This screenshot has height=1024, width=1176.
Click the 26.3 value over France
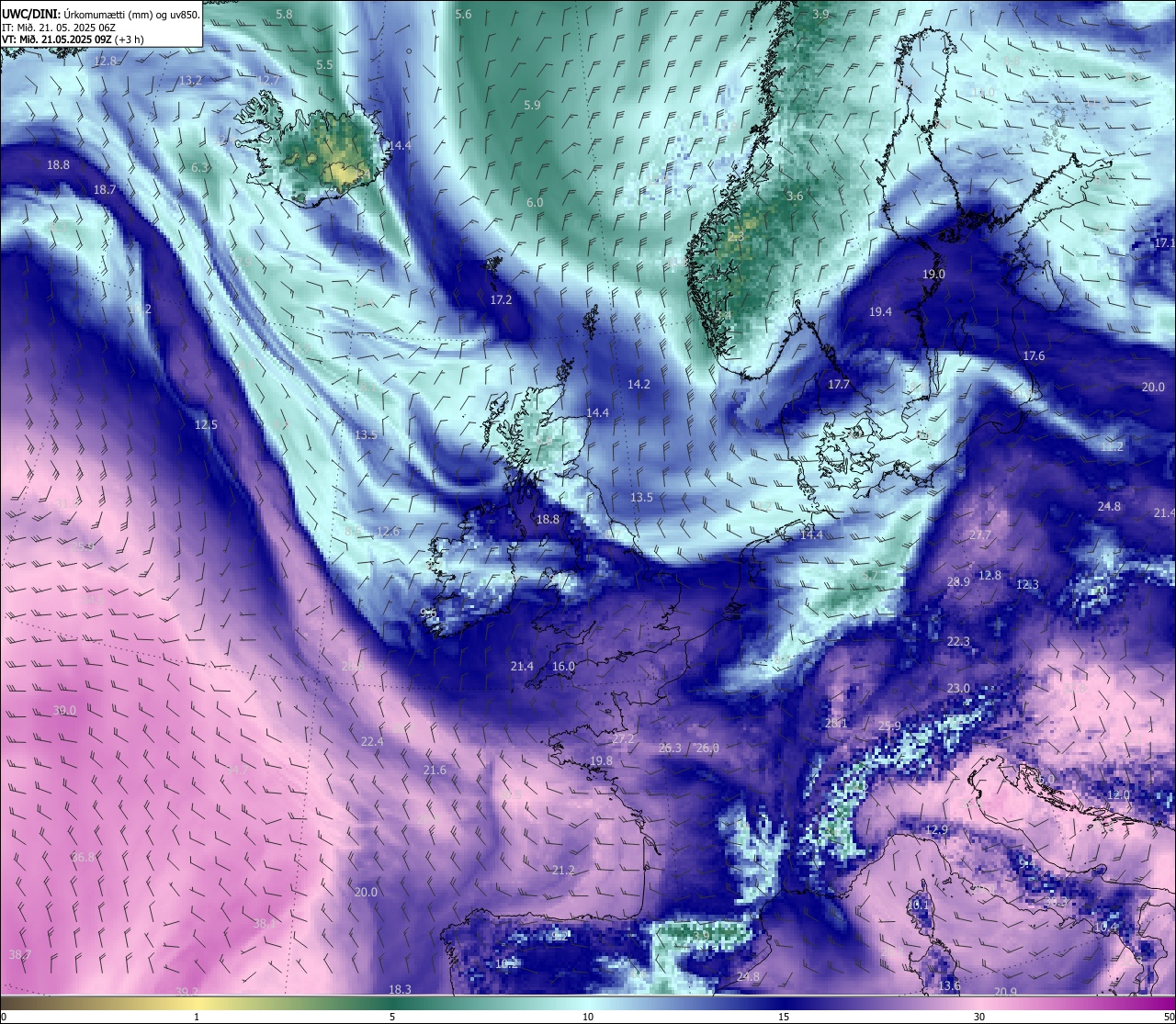(x=670, y=748)
